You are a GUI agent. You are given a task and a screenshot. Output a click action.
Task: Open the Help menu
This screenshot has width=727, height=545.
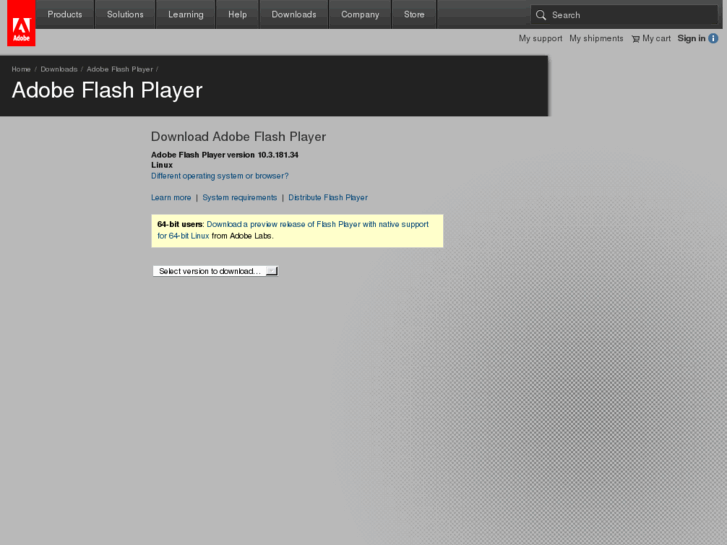pos(237,14)
